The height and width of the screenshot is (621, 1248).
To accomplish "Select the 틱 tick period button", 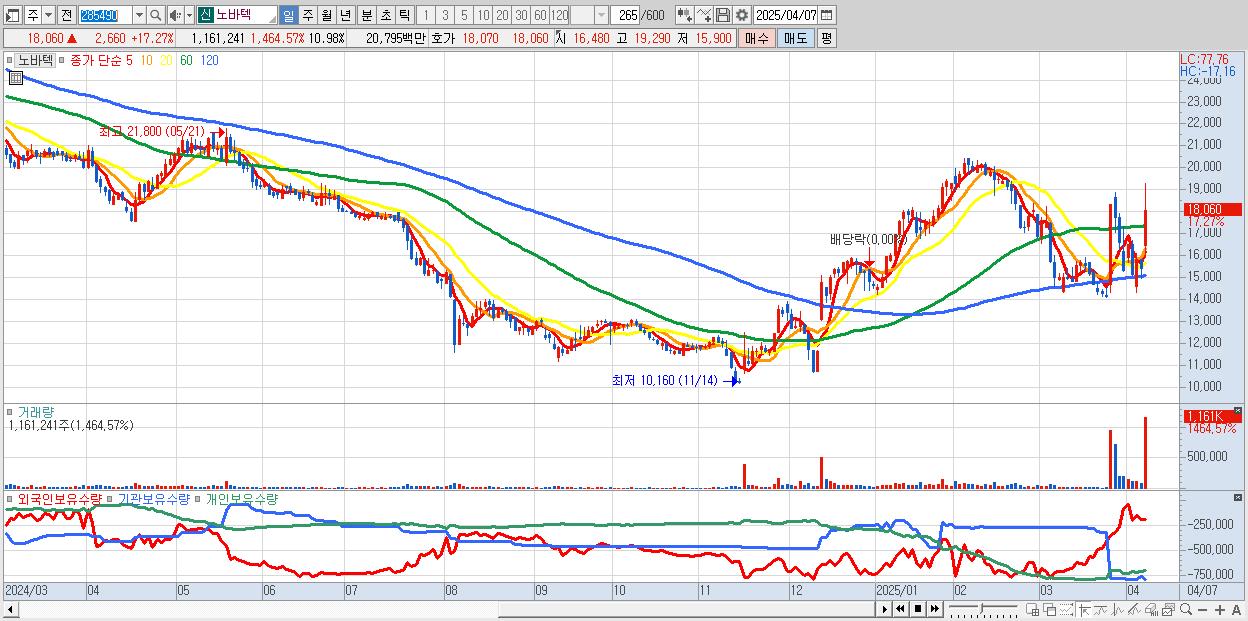I will tap(404, 16).
